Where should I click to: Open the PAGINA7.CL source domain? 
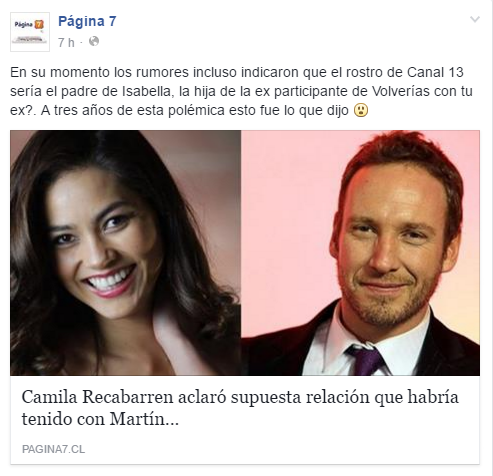click(x=53, y=449)
